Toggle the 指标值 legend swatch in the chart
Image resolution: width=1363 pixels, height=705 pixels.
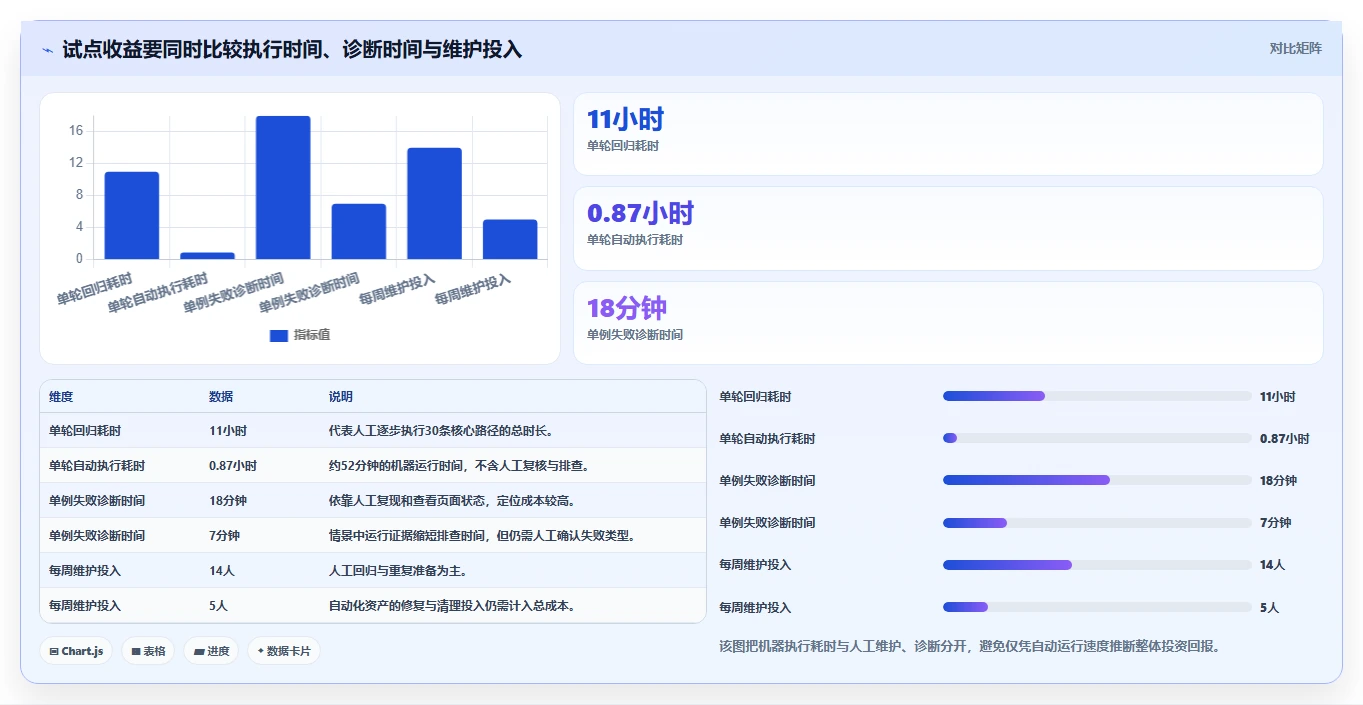[279, 335]
